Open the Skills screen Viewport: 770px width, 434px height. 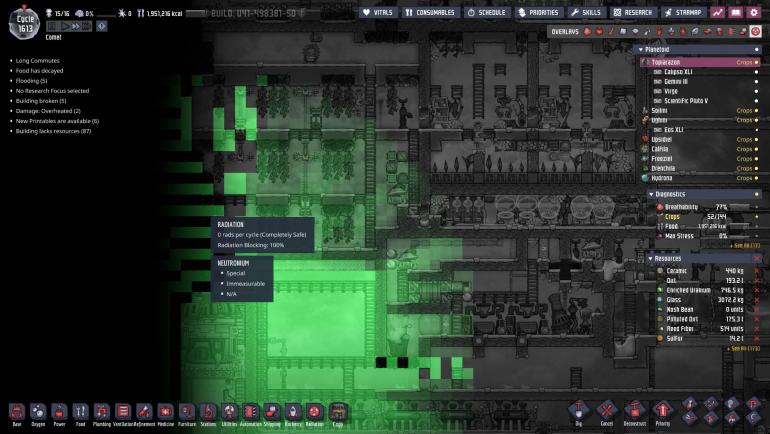[x=586, y=12]
